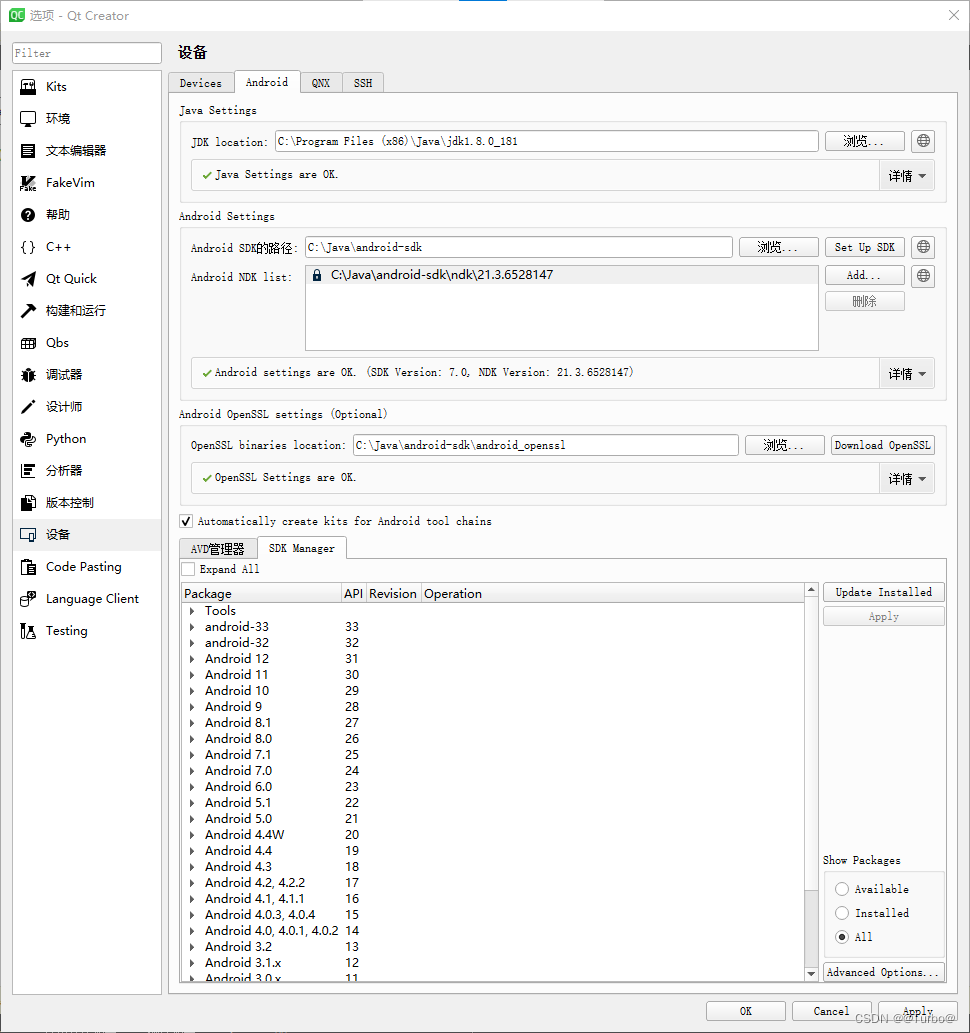Select the NDK path 21.3.6528147 entry

(561, 275)
